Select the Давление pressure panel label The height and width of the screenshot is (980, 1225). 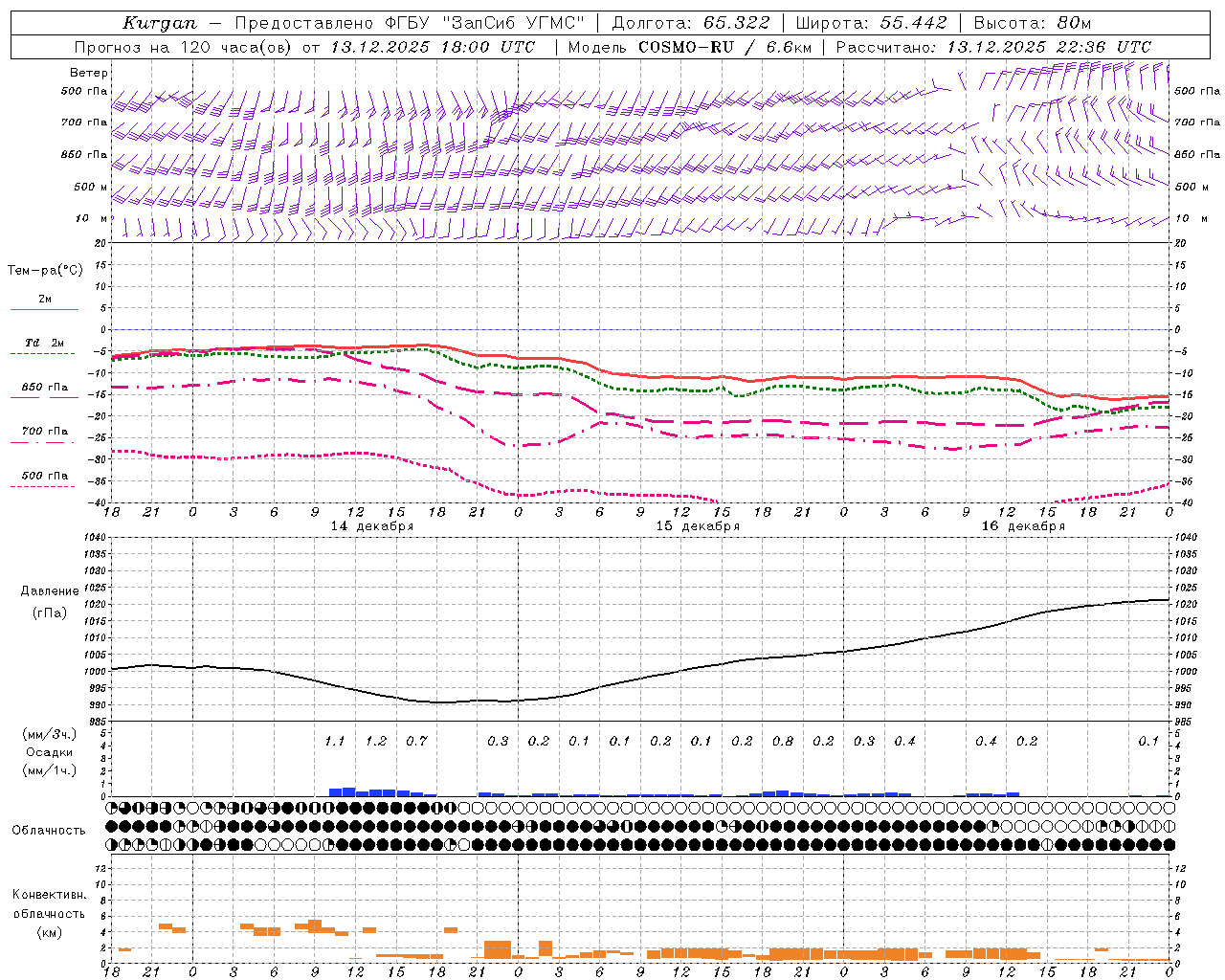pos(48,591)
